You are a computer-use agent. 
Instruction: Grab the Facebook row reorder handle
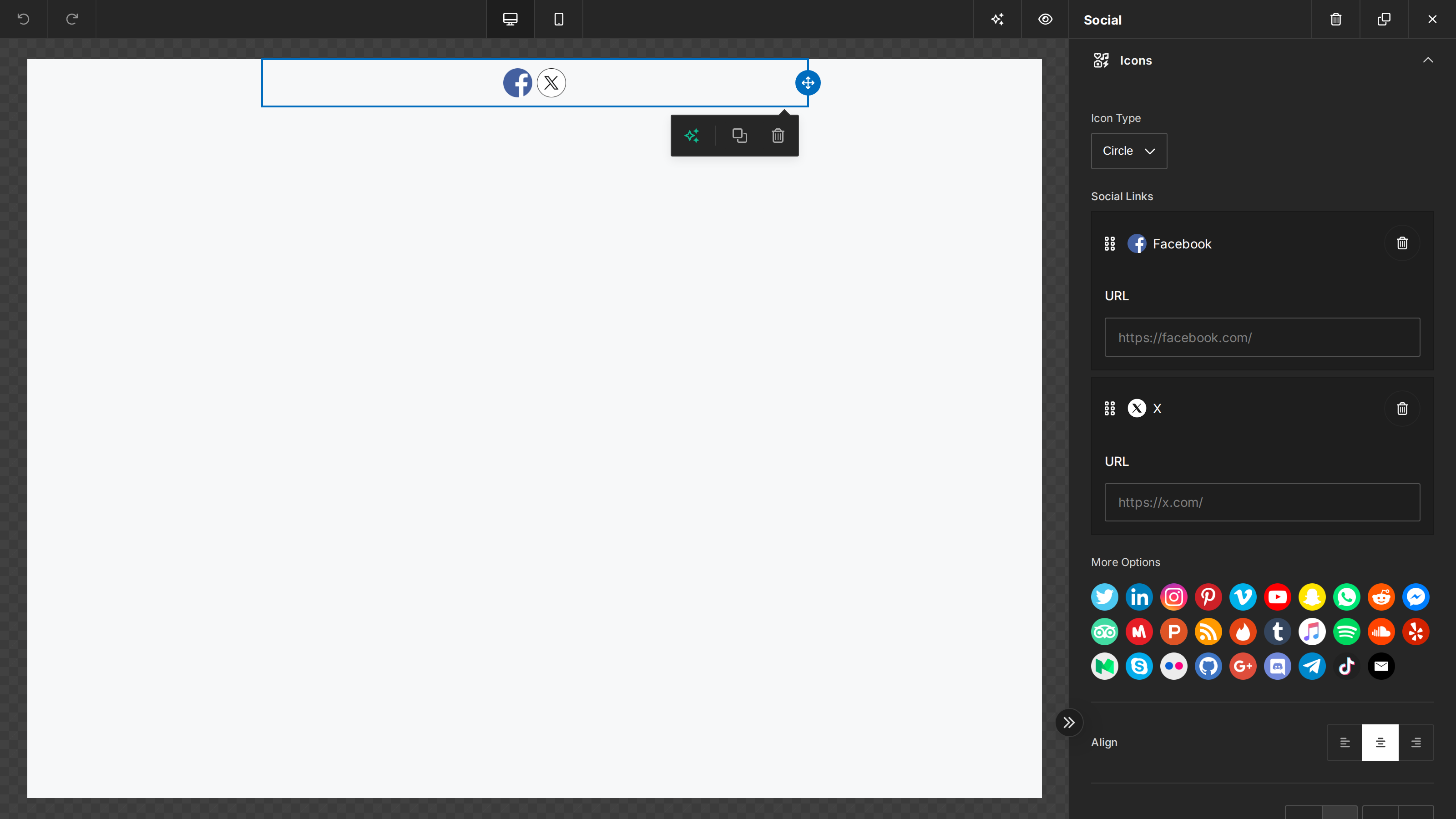click(x=1110, y=243)
